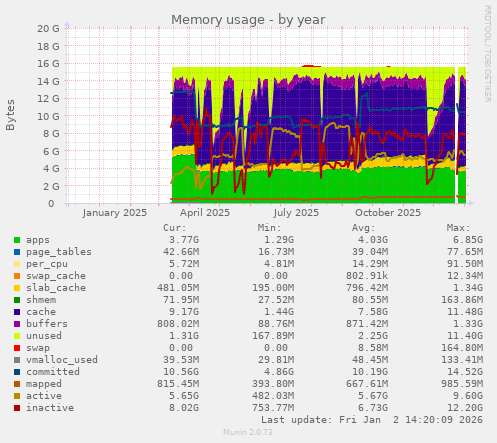Click the 'April 2025' x-axis label
497x443 pixels.
point(205,213)
